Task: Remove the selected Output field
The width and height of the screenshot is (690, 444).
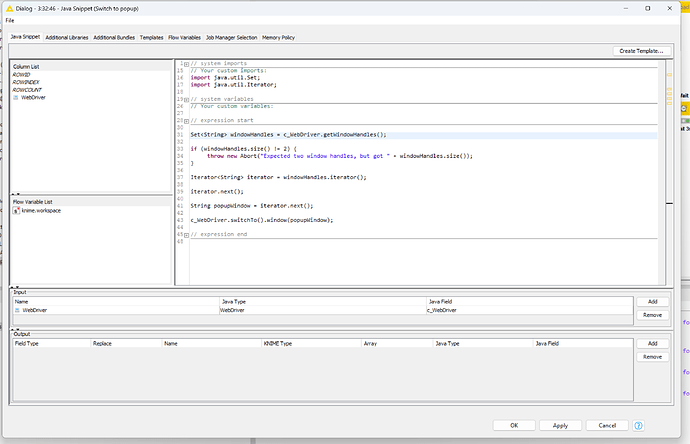Action: (x=653, y=357)
